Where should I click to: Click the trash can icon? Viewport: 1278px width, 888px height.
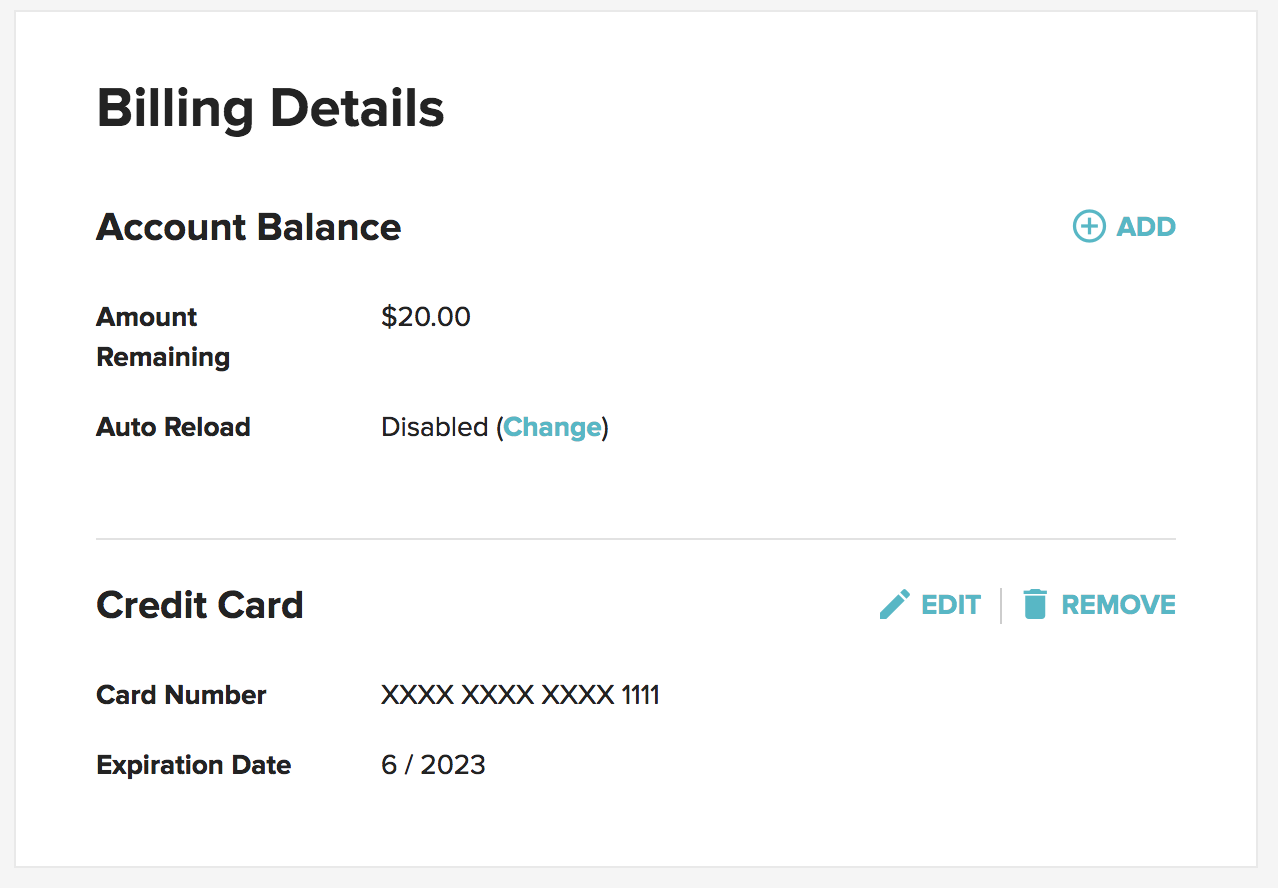[x=1035, y=605]
